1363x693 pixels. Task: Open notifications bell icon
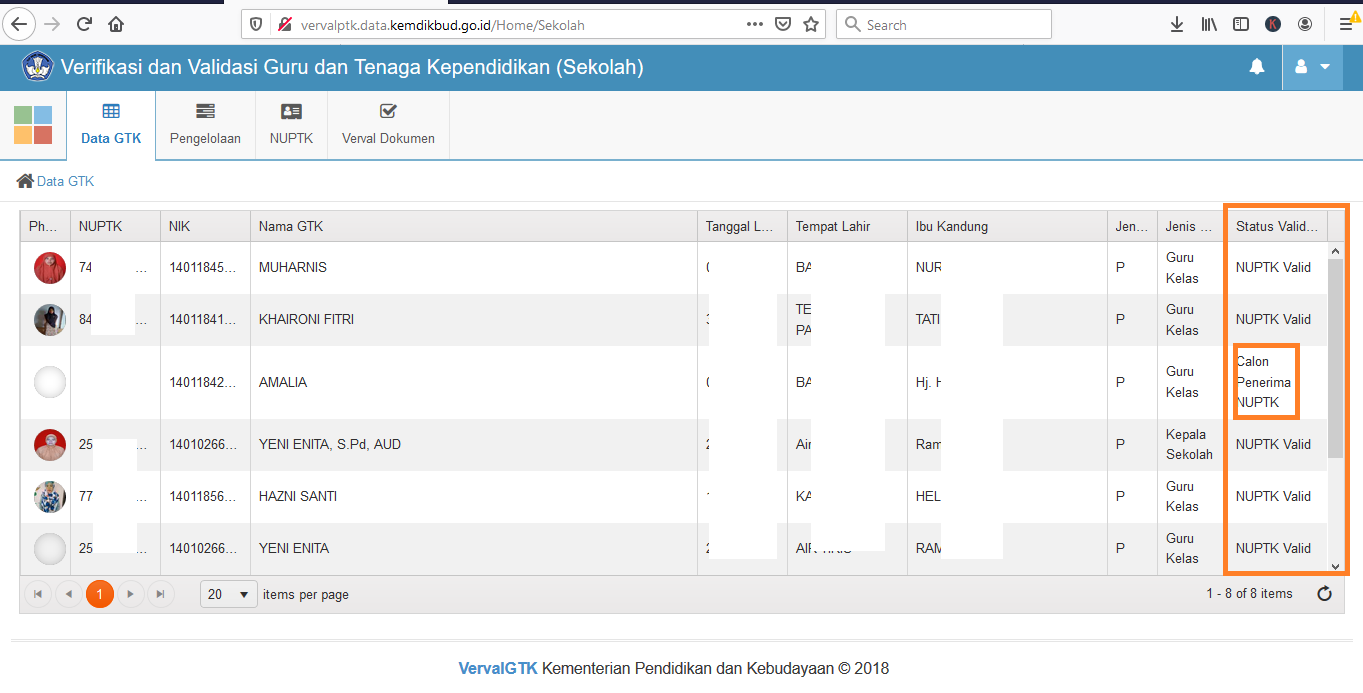point(1257,67)
